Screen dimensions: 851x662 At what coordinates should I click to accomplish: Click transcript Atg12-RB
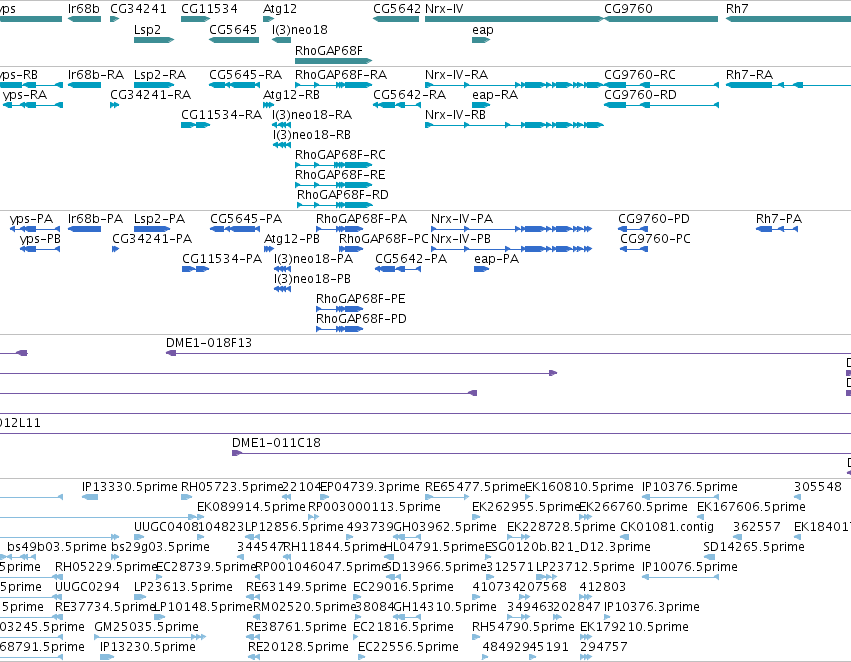click(291, 96)
